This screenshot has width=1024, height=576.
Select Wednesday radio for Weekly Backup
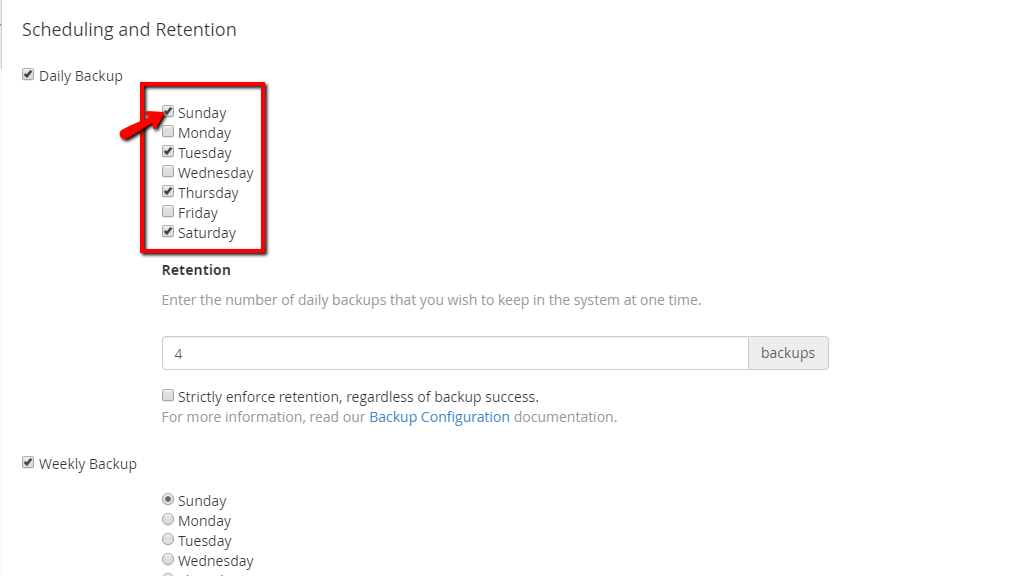click(168, 560)
